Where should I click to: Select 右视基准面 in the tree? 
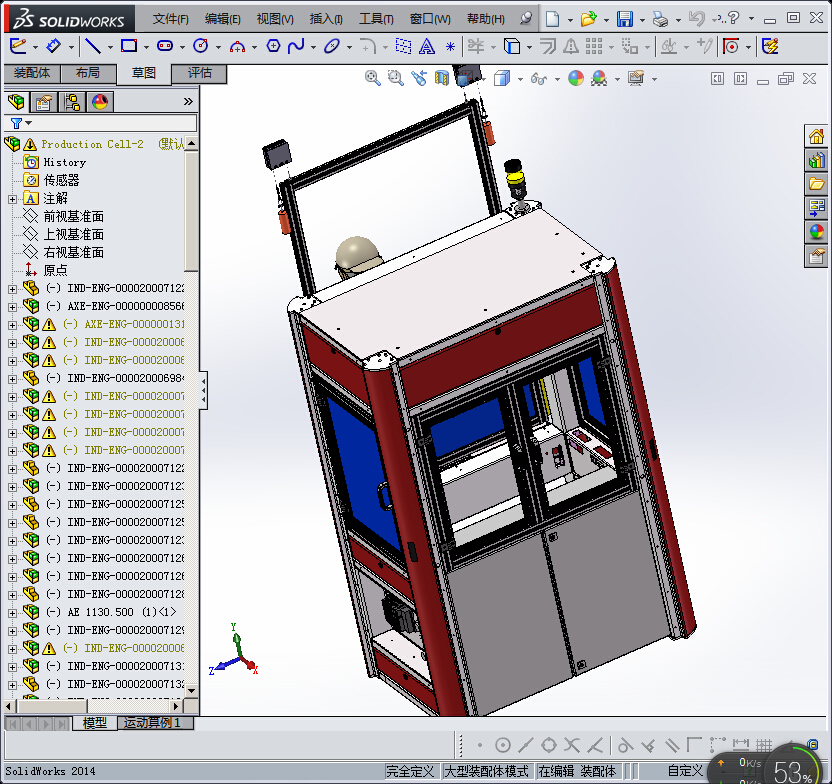tap(73, 252)
